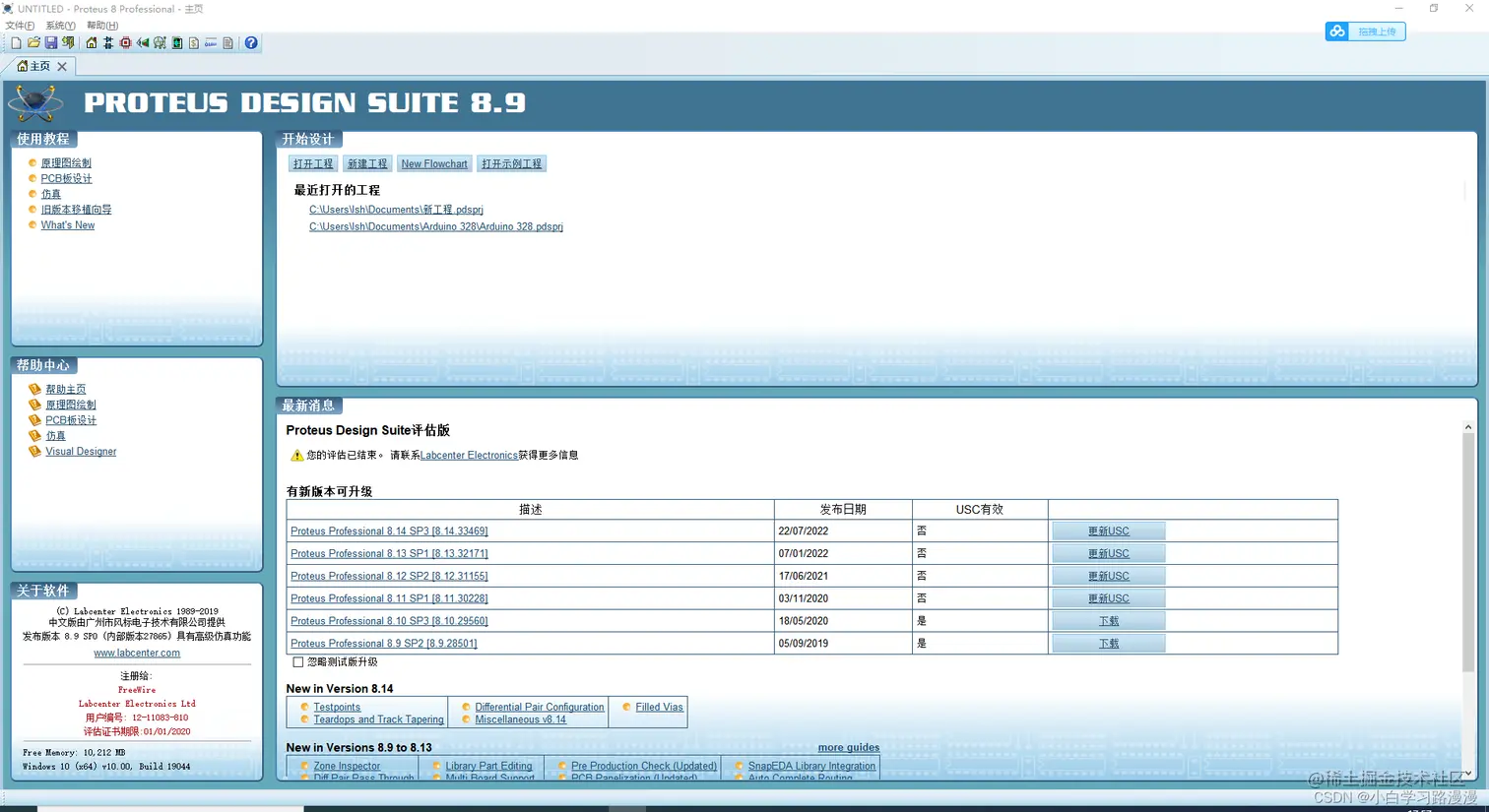This screenshot has height=812, width=1489.
Task: Click the New Flowchart button
Action: (x=434, y=163)
